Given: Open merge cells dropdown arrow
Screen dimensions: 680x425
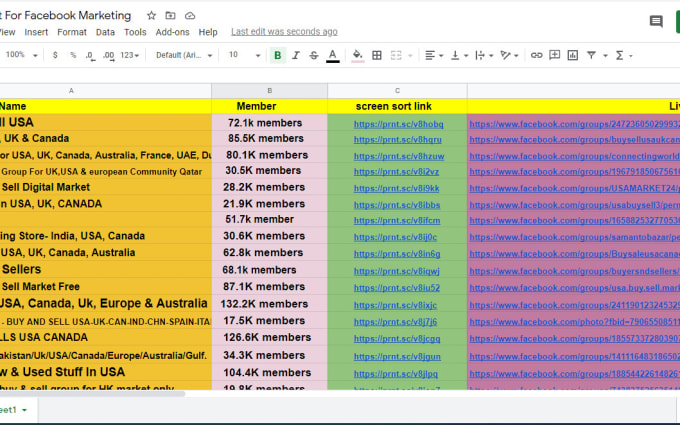Looking at the screenshot, I should pyautogui.click(x=410, y=56).
